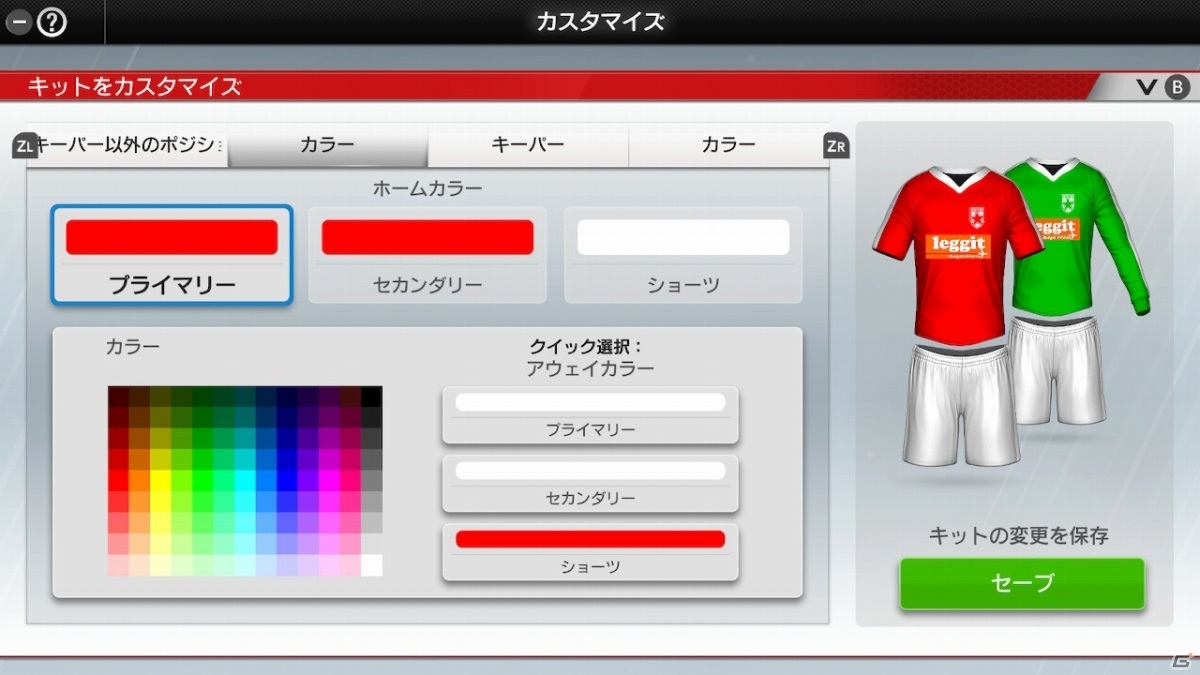
Task: Save kit changes with セーブ button
Action: pos(1021,583)
